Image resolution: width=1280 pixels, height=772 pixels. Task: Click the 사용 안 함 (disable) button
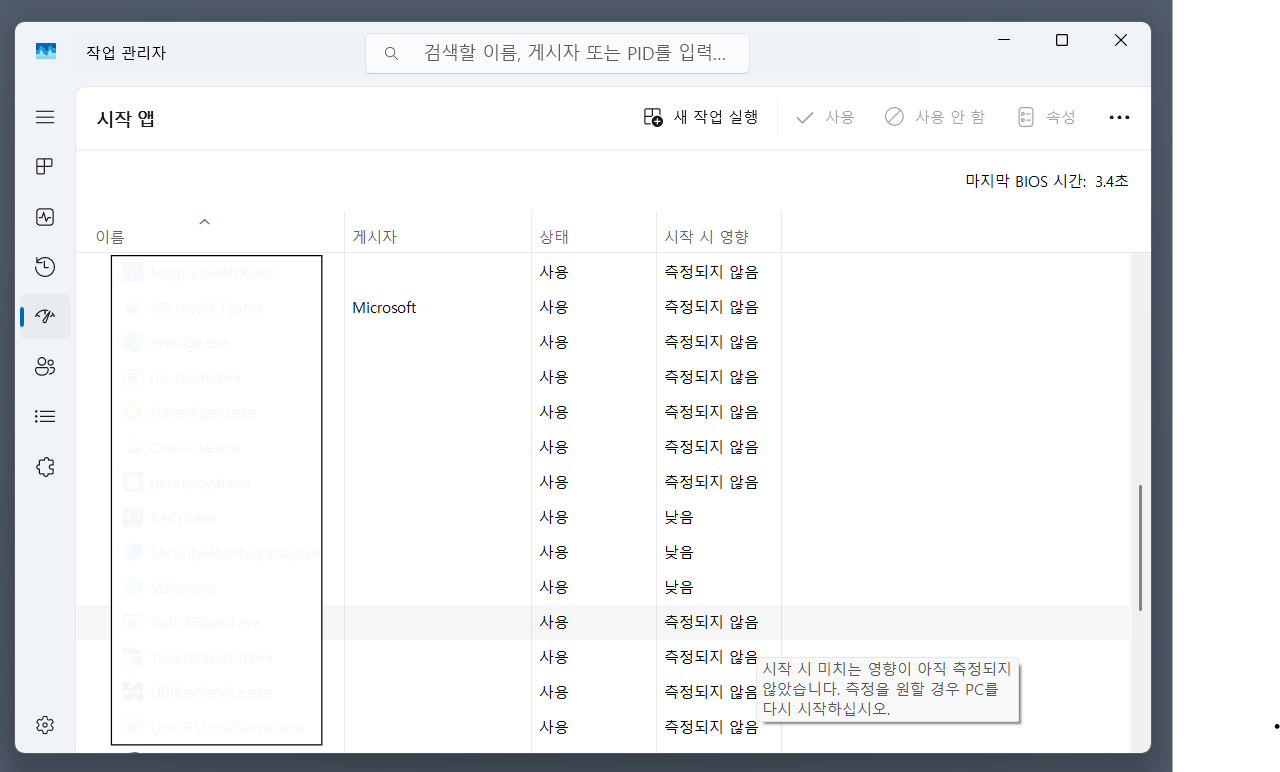(x=935, y=117)
